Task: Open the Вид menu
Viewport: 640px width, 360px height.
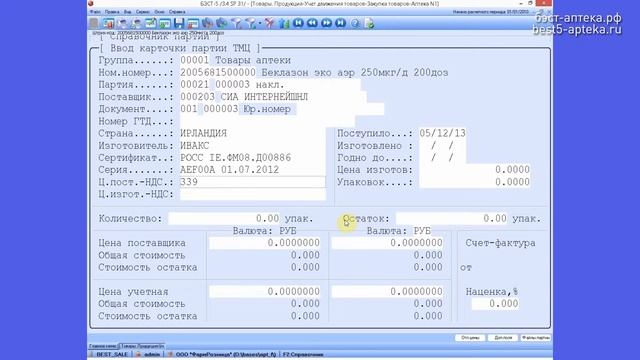Action: [128, 12]
